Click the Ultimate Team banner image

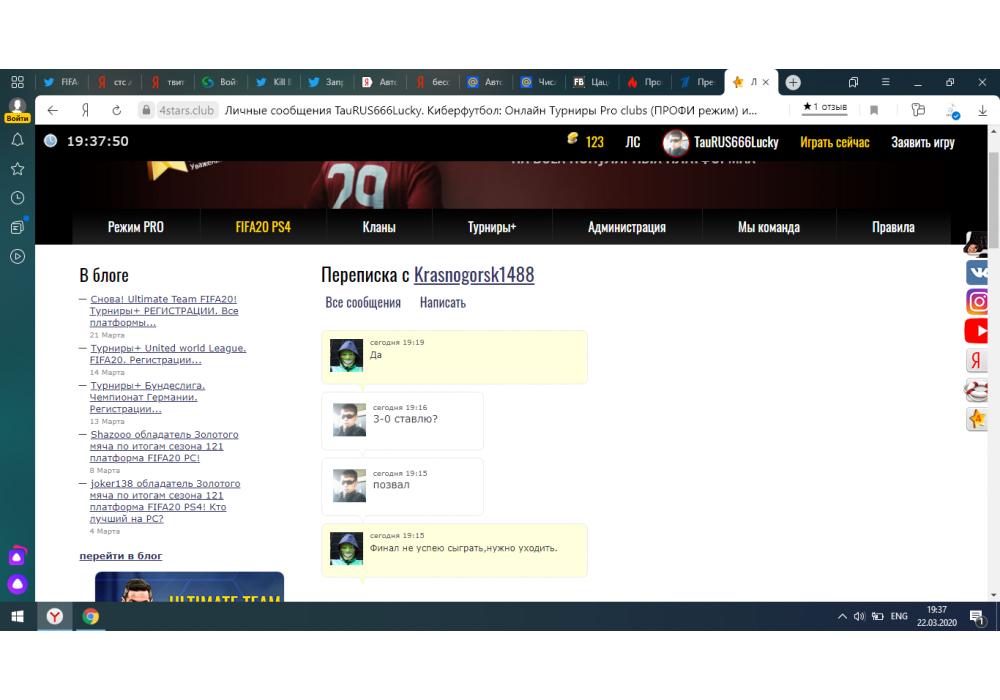pos(189,587)
